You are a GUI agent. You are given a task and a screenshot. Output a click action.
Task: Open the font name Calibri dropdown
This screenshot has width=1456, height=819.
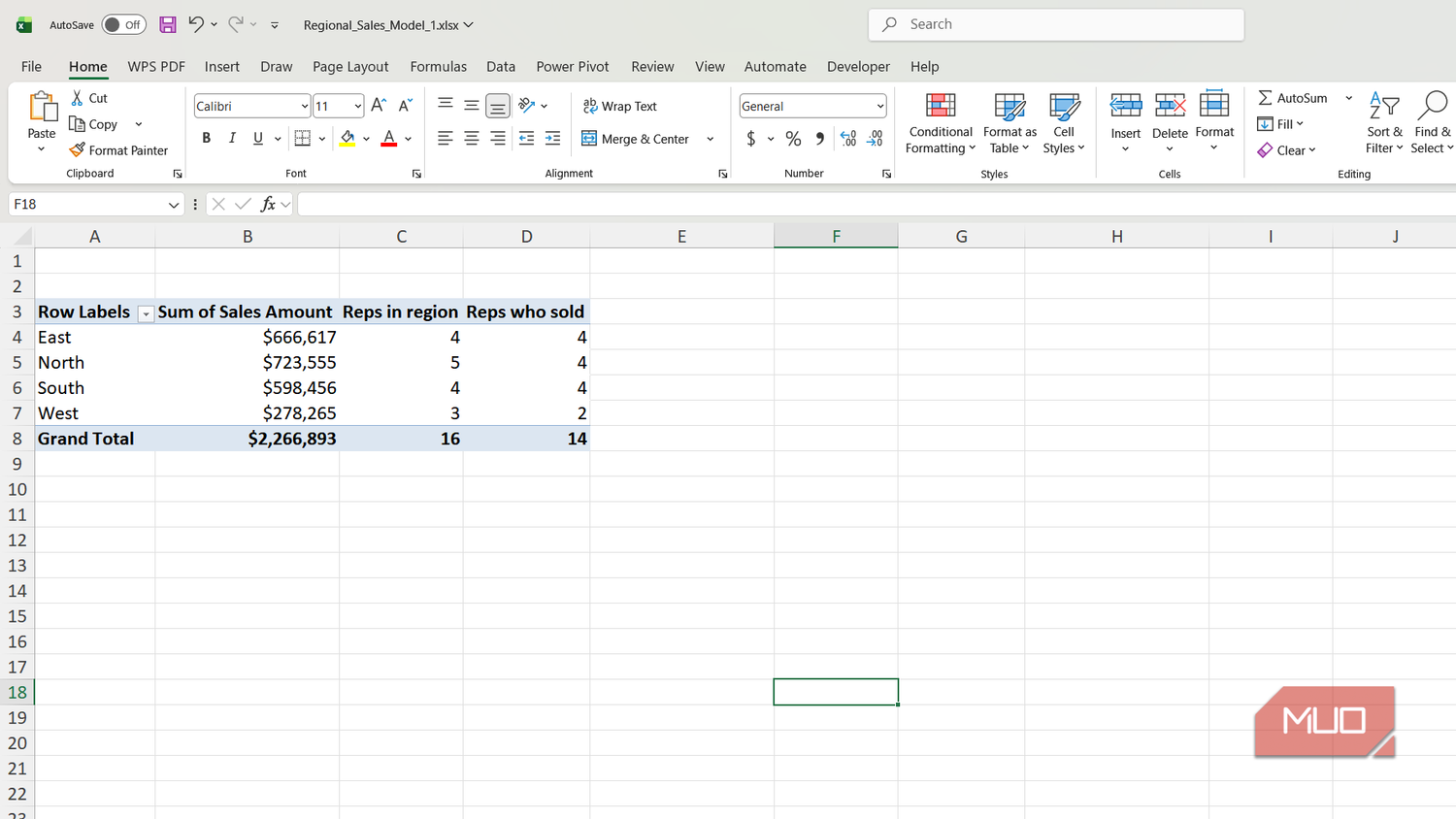[x=304, y=106]
